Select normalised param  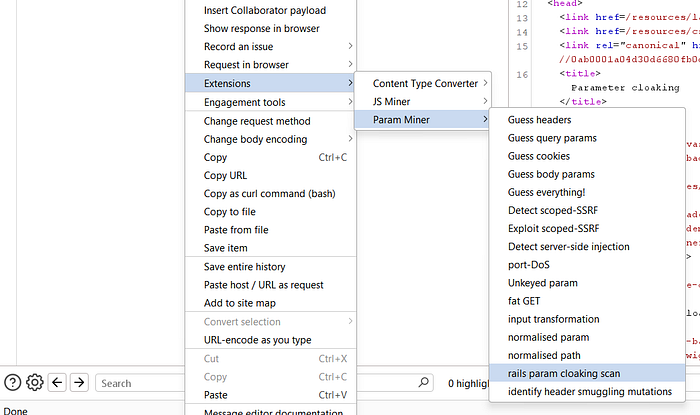[587, 337]
